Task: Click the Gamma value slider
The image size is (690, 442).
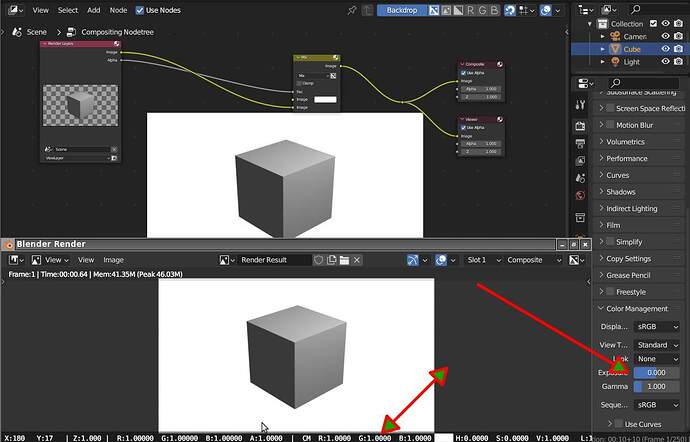Action: 657,387
